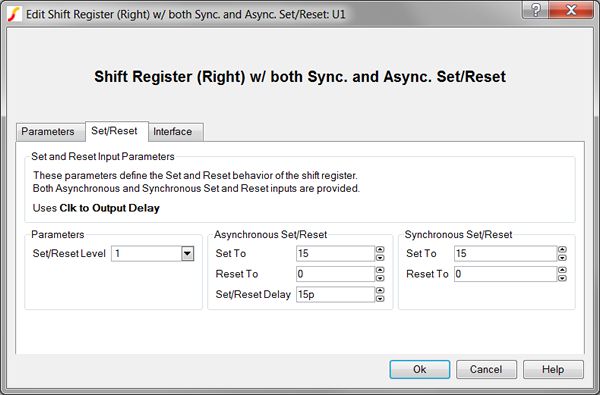Close the Edit Shift Register dialog
Image resolution: width=600 pixels, height=395 pixels.
click(x=571, y=10)
